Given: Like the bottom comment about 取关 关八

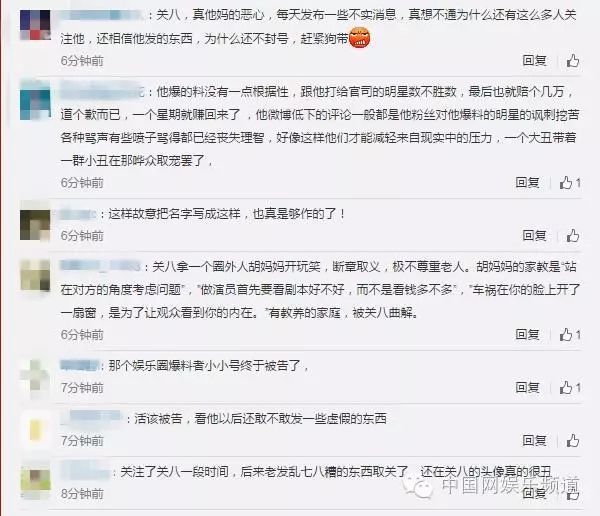Looking at the screenshot, I should point(573,495).
